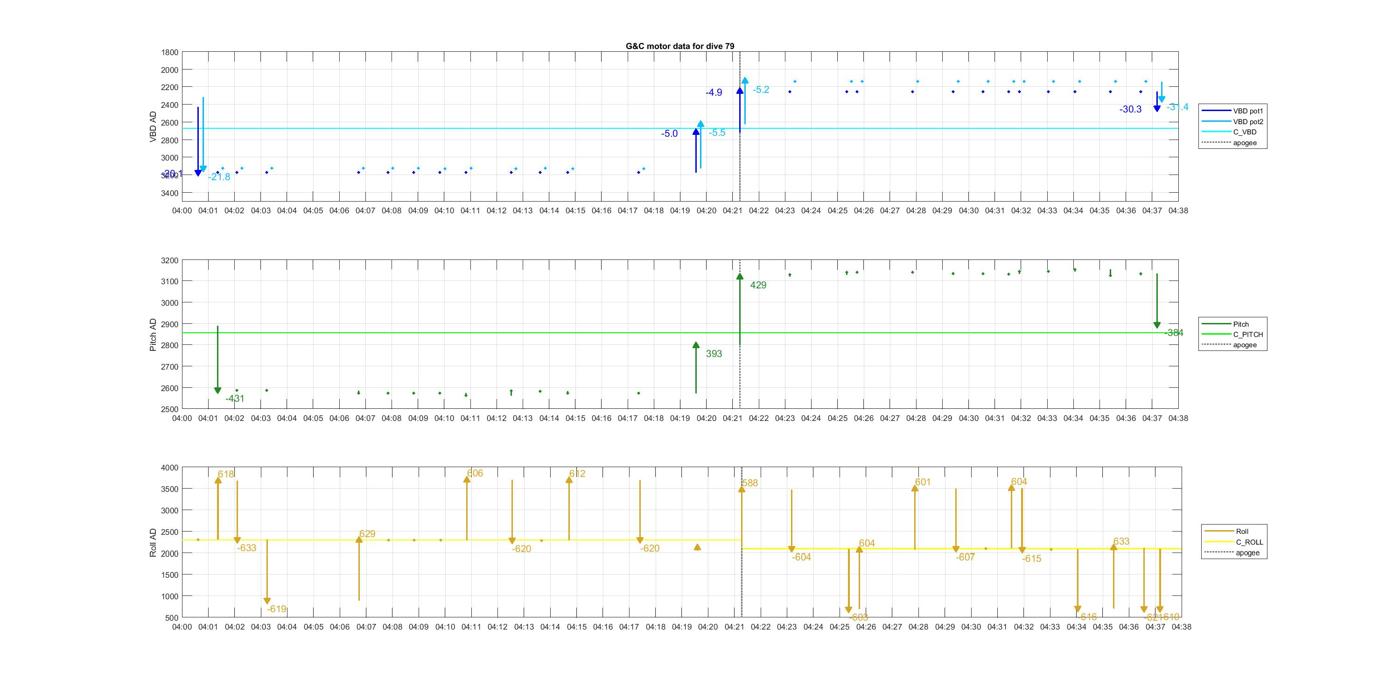1400x693 pixels.
Task: Select the '618' roll data label
Action: 226,475
